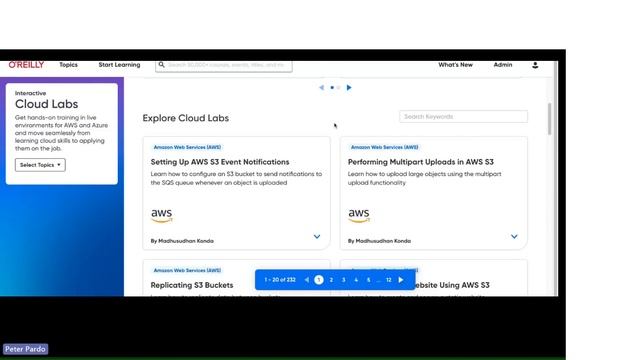Click the O'Reilly logo

point(26,65)
